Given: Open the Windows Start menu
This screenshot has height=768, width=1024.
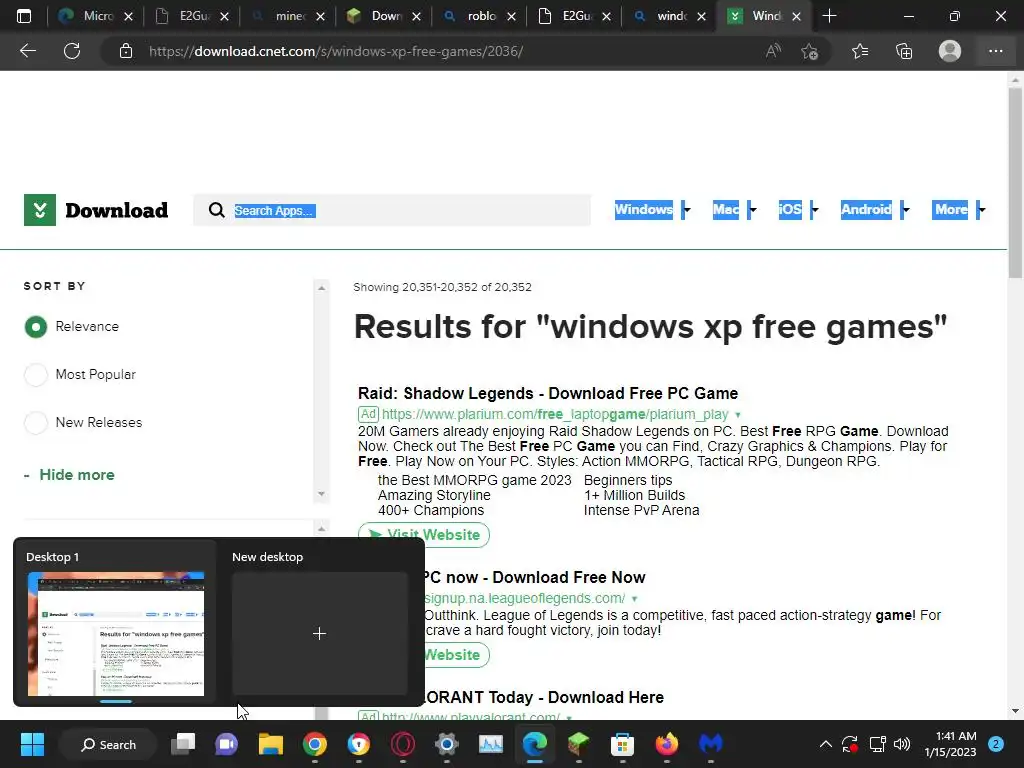Looking at the screenshot, I should [32, 744].
